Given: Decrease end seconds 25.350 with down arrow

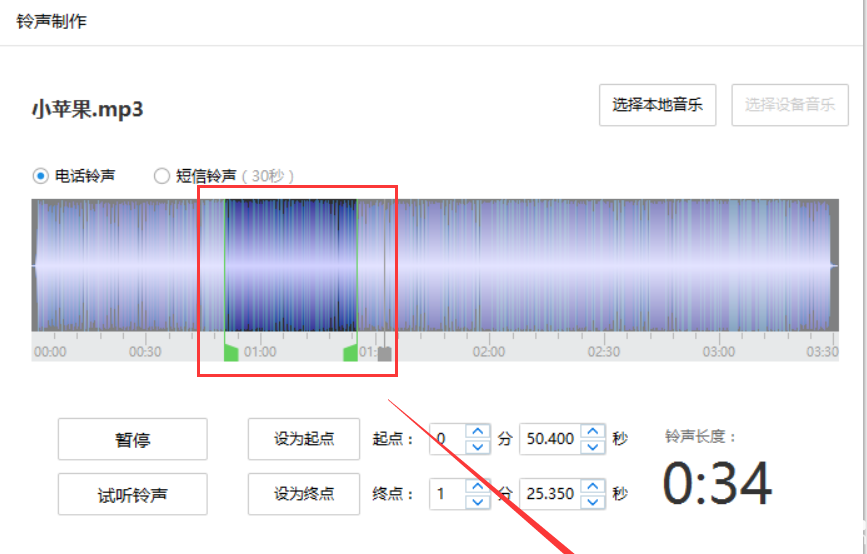Looking at the screenshot, I should [593, 501].
